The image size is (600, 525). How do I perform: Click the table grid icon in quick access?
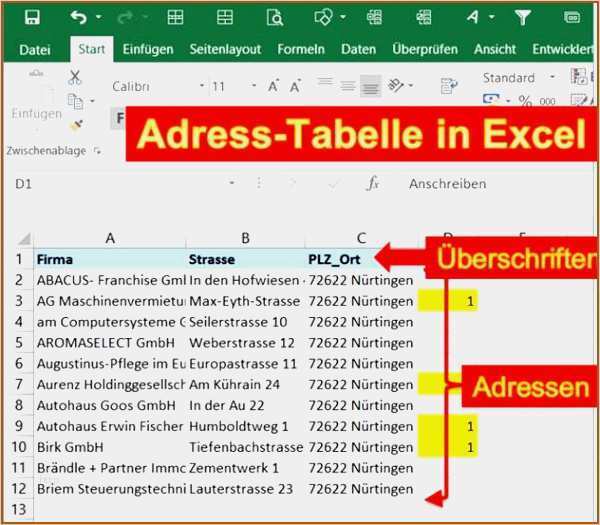click(x=175, y=17)
